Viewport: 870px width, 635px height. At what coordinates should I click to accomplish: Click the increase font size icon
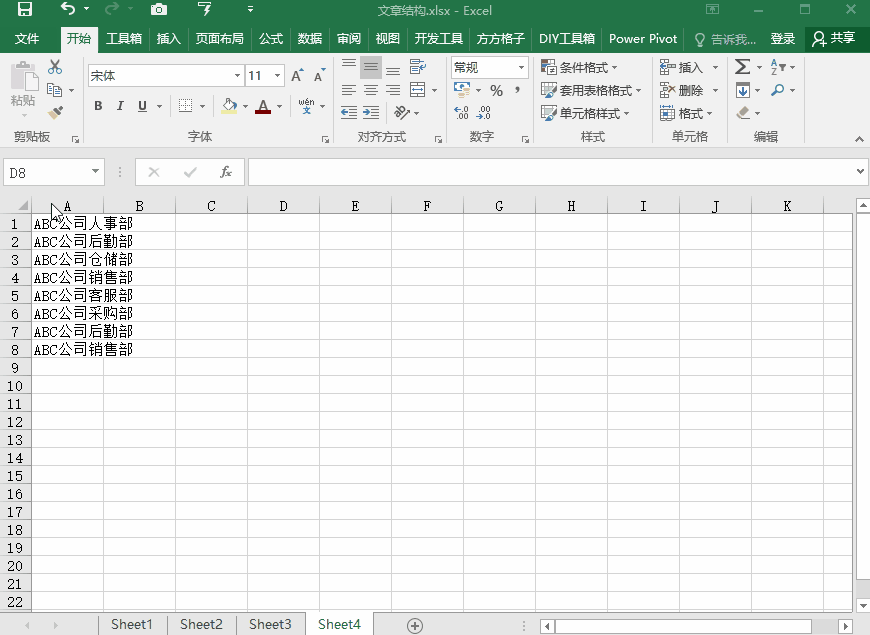click(x=297, y=76)
